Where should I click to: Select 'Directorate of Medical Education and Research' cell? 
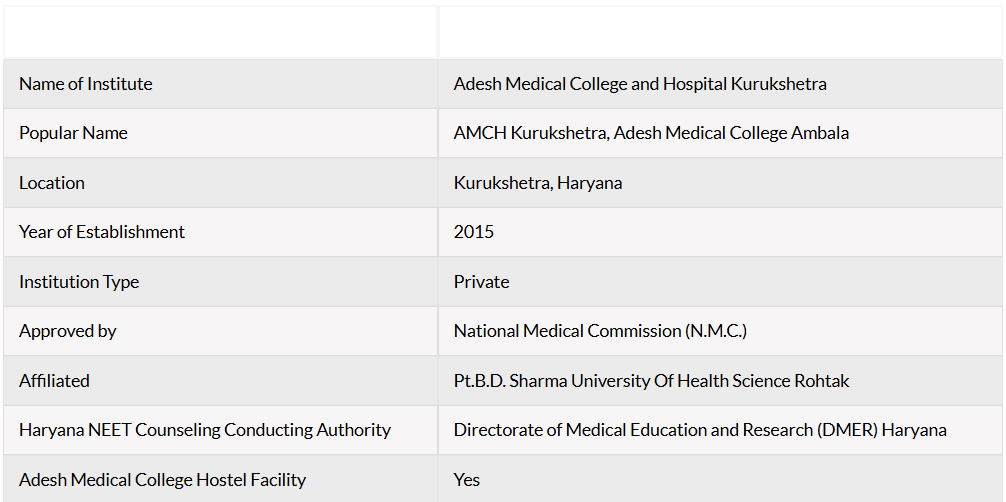[720, 430]
